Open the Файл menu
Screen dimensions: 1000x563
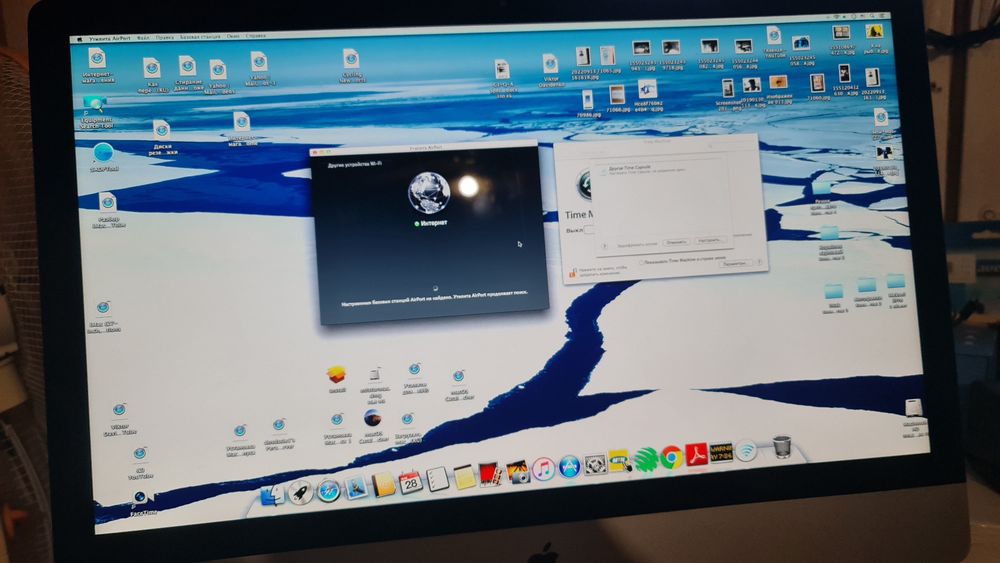pyautogui.click(x=143, y=38)
